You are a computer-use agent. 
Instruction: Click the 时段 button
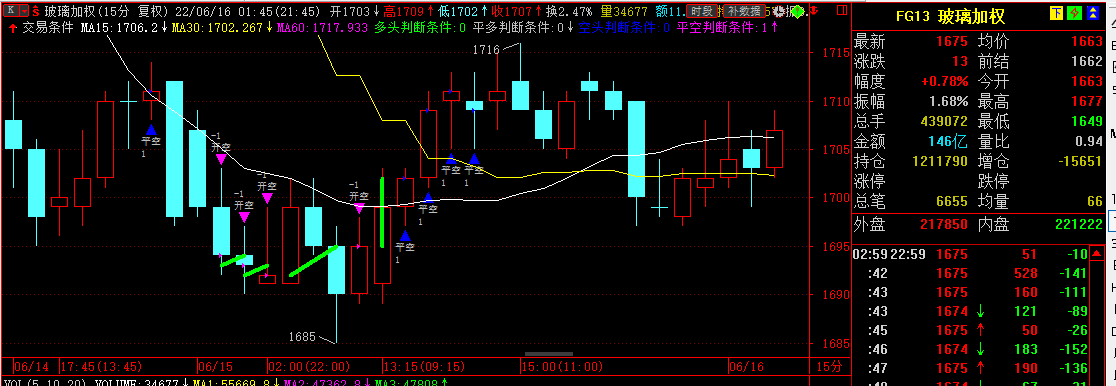pyautogui.click(x=703, y=11)
